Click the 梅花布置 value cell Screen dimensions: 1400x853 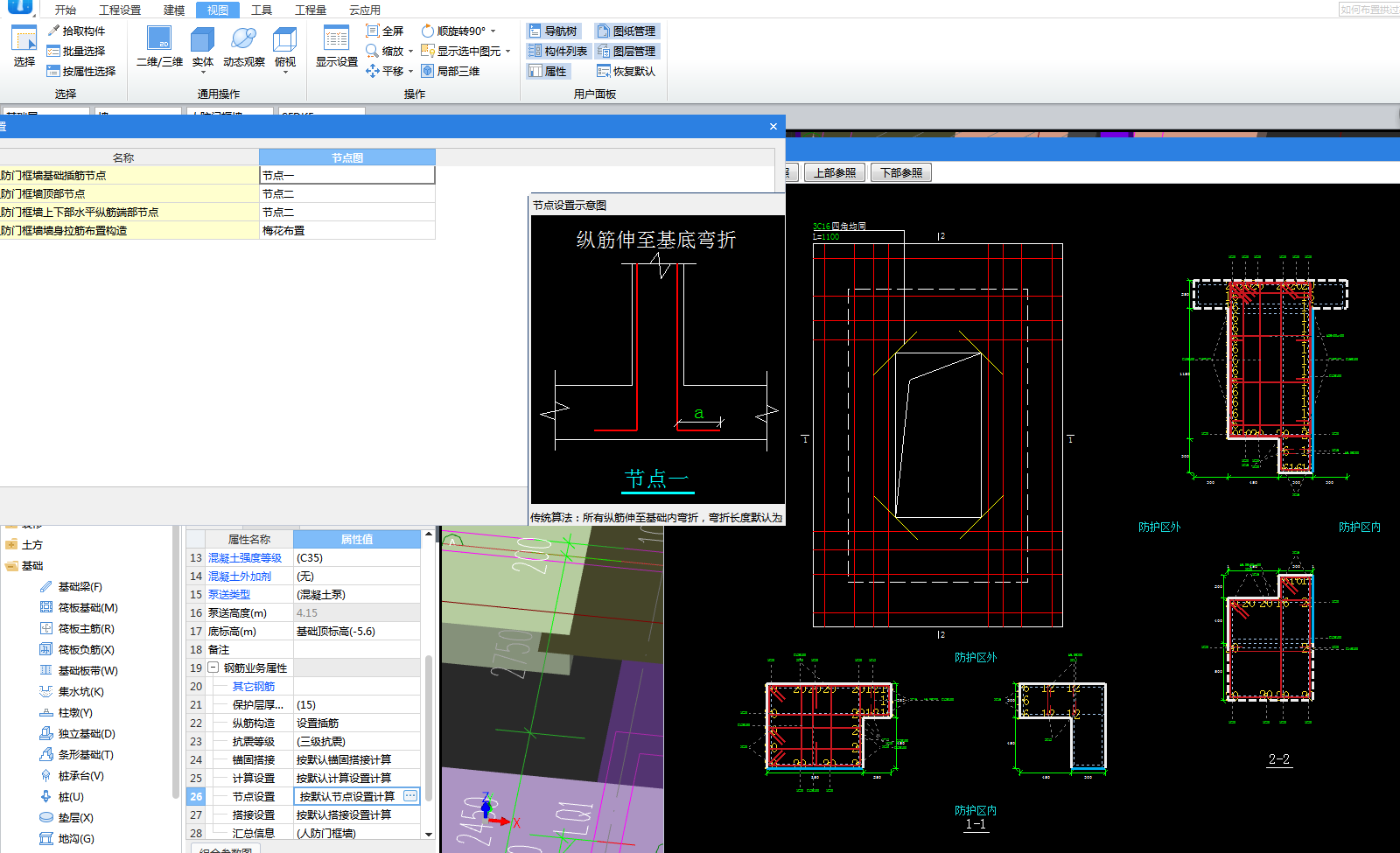pyautogui.click(x=347, y=231)
